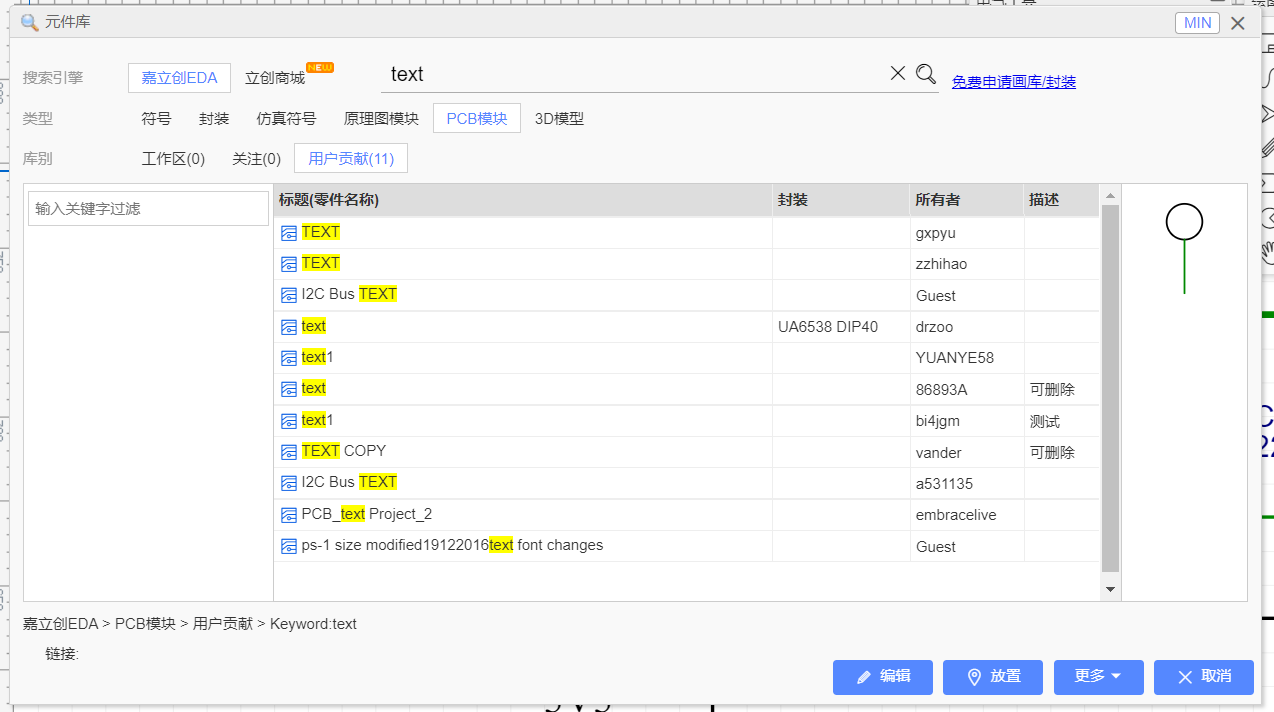Click the module icon beside drzoo's text entry
The width and height of the screenshot is (1274, 712).
click(x=289, y=327)
